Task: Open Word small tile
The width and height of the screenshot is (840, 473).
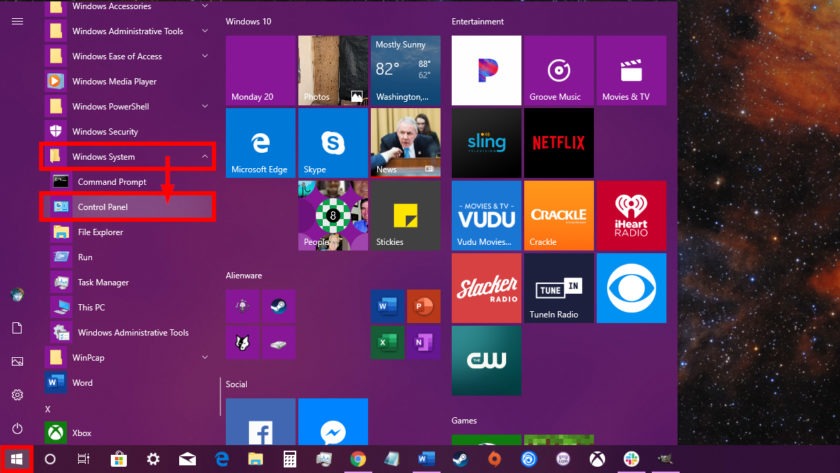Action: [x=387, y=306]
